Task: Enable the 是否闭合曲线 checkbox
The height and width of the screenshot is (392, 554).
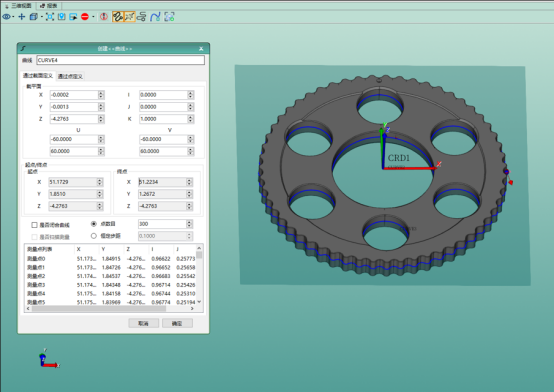Action: click(34, 225)
